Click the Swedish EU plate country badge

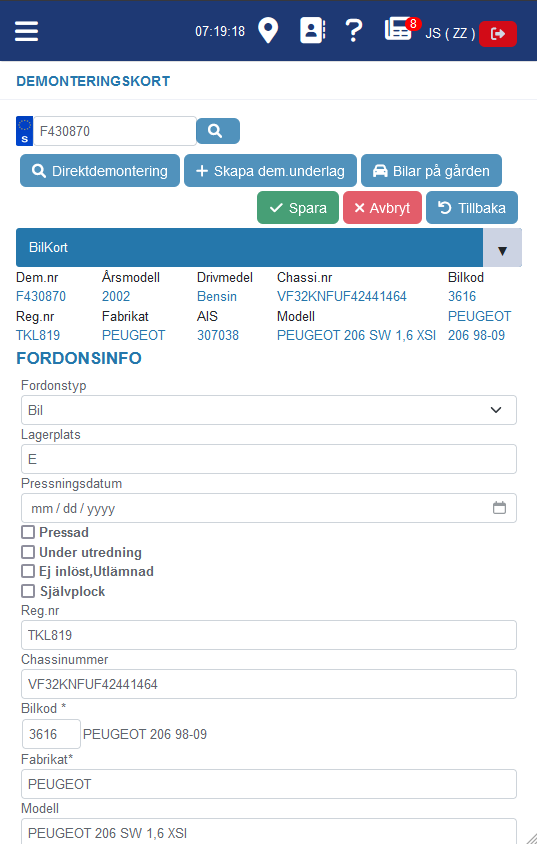[x=25, y=131]
